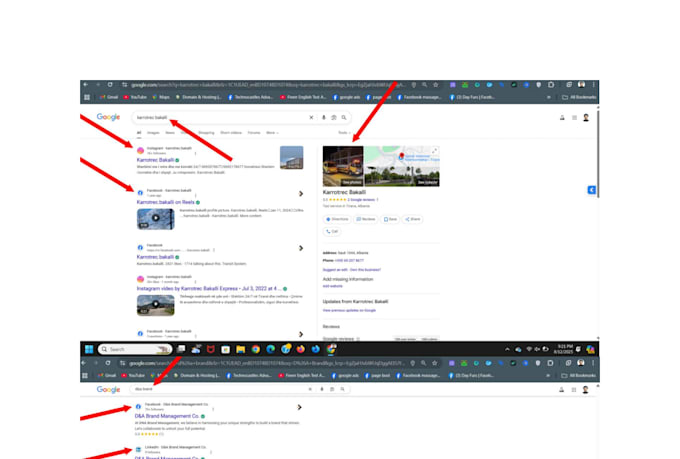
Task: Bookmark the d&a brand page with the star
Action: (x=435, y=363)
